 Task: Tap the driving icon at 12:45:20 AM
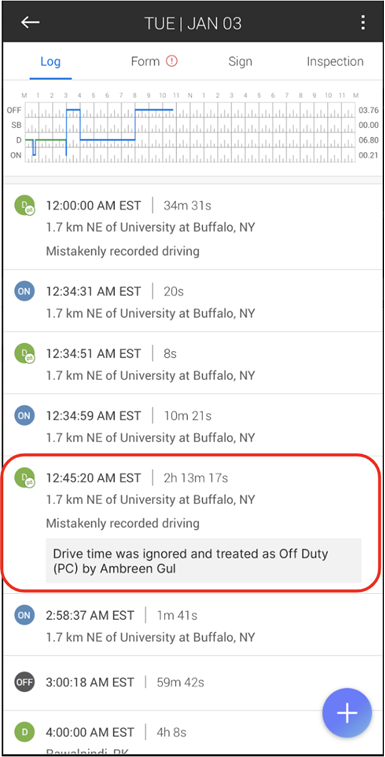(x=24, y=477)
